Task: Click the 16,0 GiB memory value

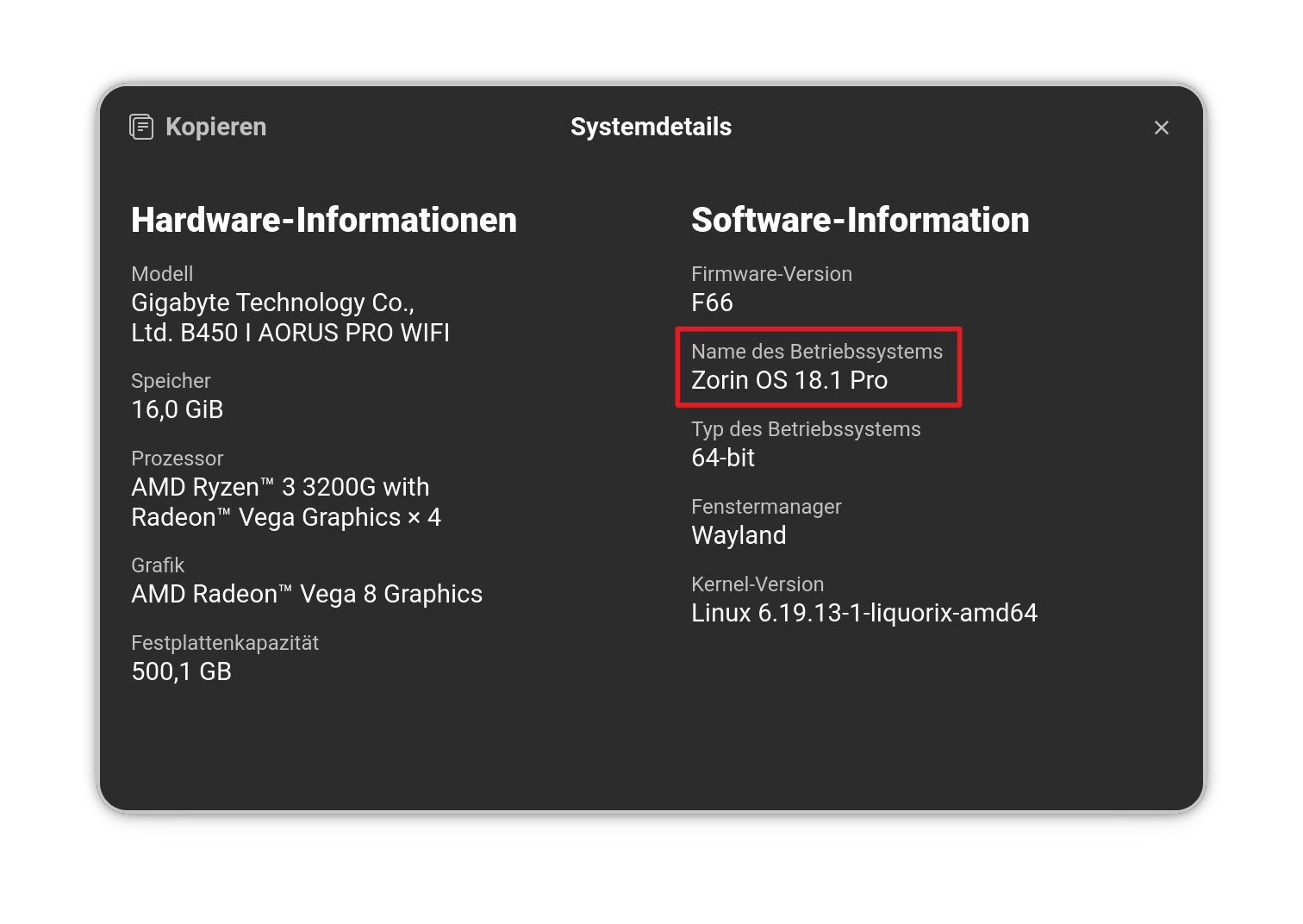Action: pos(177,409)
